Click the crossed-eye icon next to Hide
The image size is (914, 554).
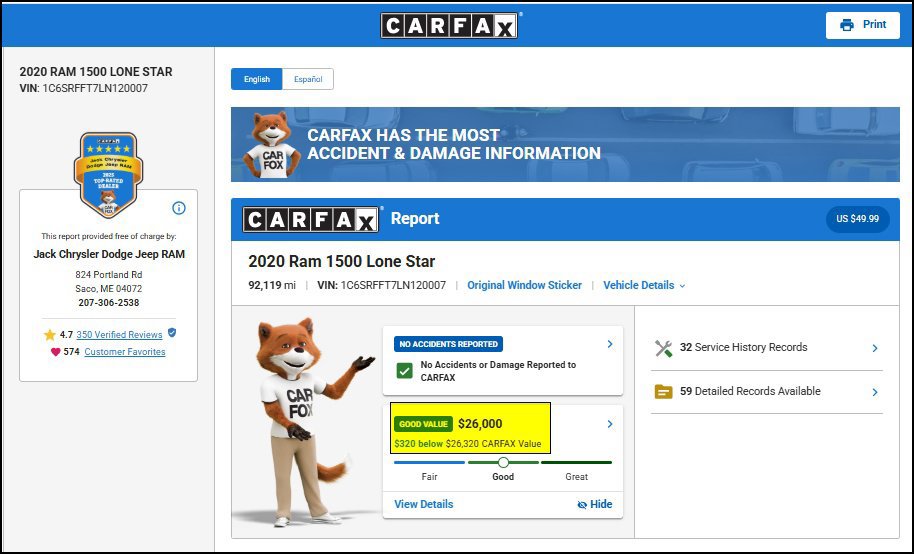click(x=582, y=505)
